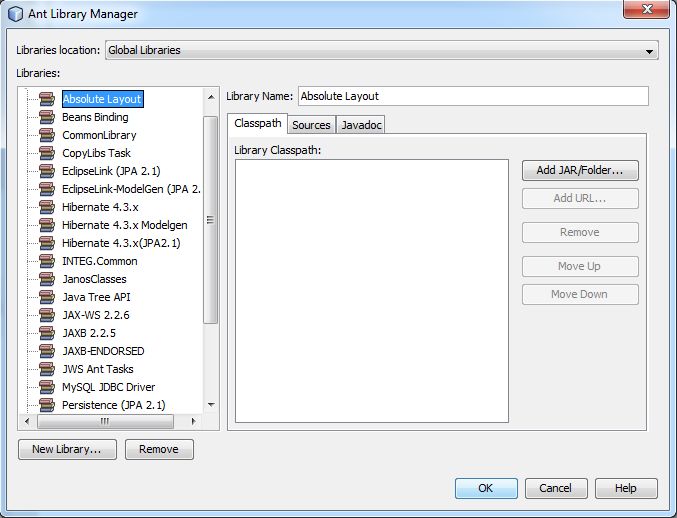Create a New Library
Viewport: 677px width, 518px height.
click(x=67, y=449)
